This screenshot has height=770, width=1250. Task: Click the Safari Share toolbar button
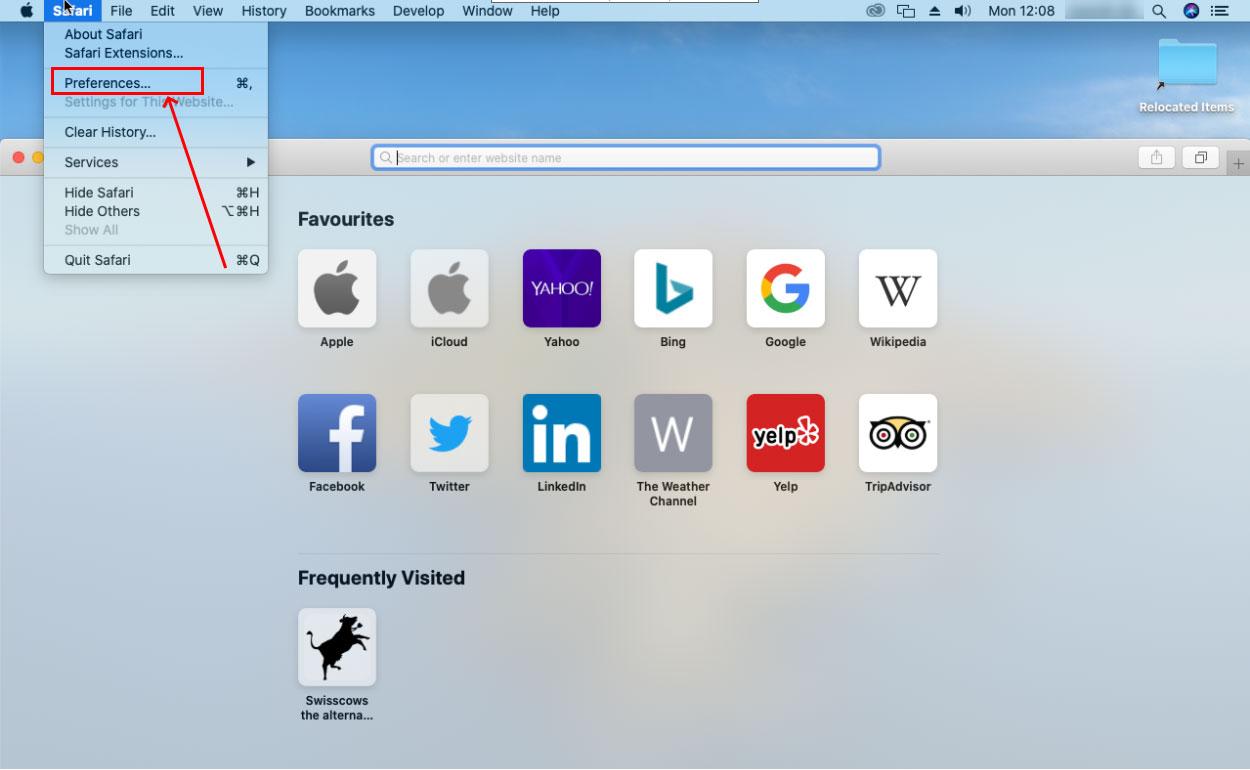click(1156, 157)
